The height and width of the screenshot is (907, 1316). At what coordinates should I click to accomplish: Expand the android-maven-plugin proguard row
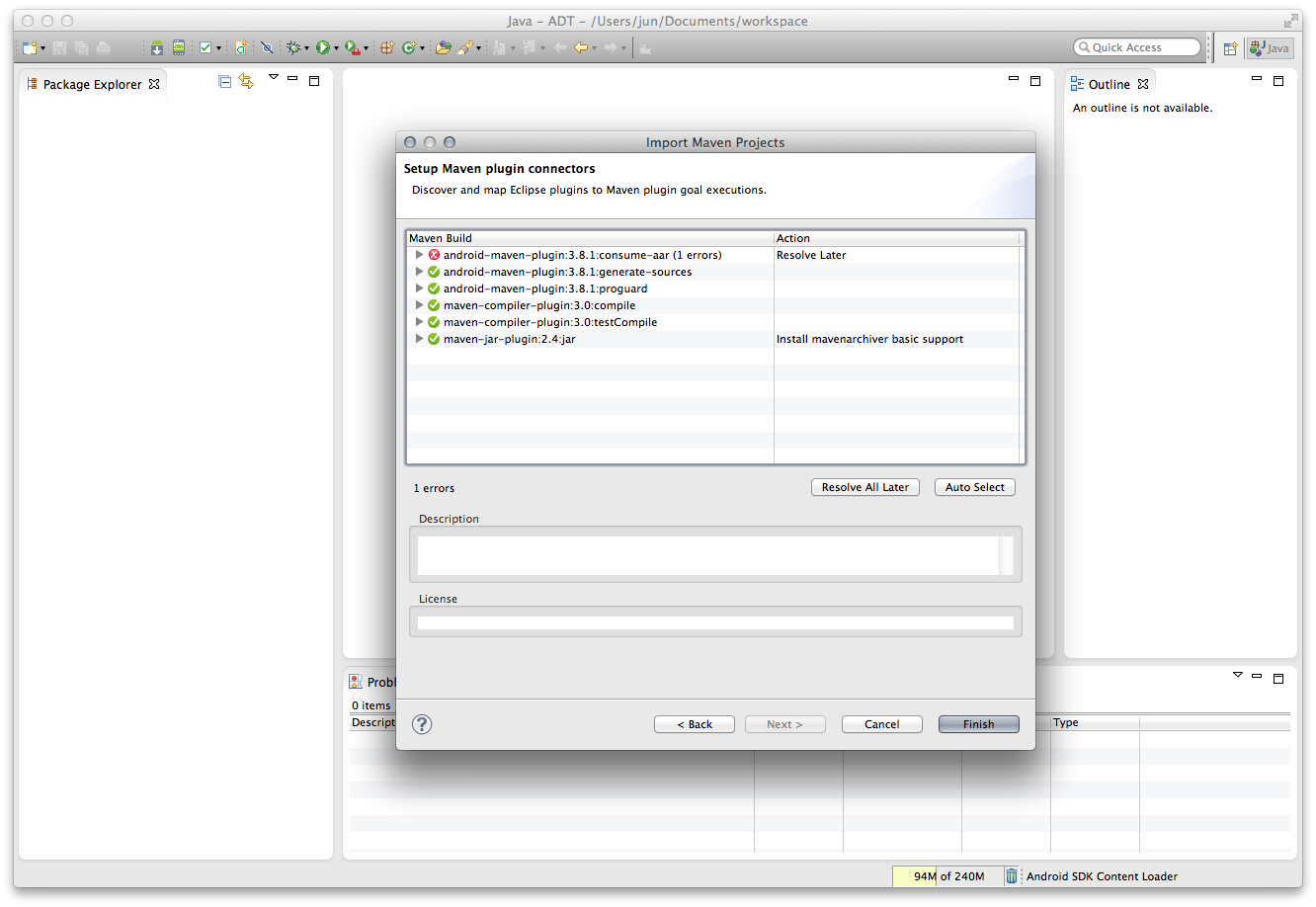point(419,289)
